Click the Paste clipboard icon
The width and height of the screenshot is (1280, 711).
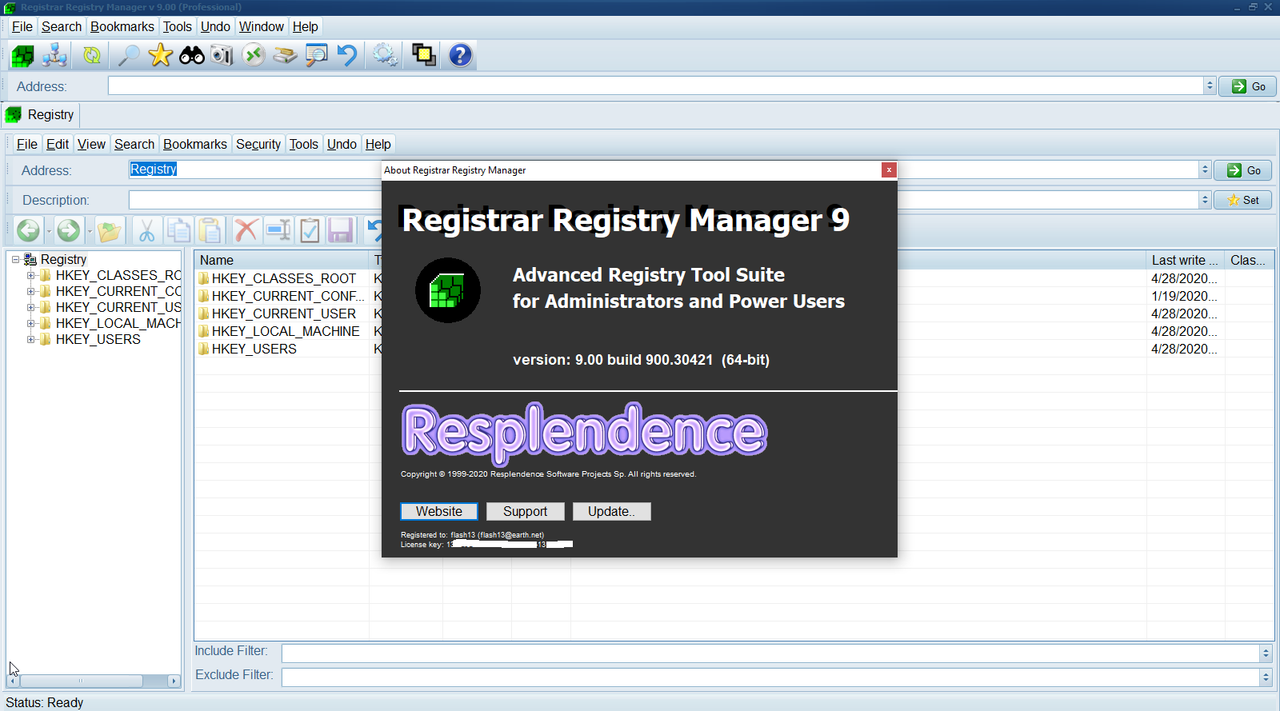pyautogui.click(x=210, y=231)
